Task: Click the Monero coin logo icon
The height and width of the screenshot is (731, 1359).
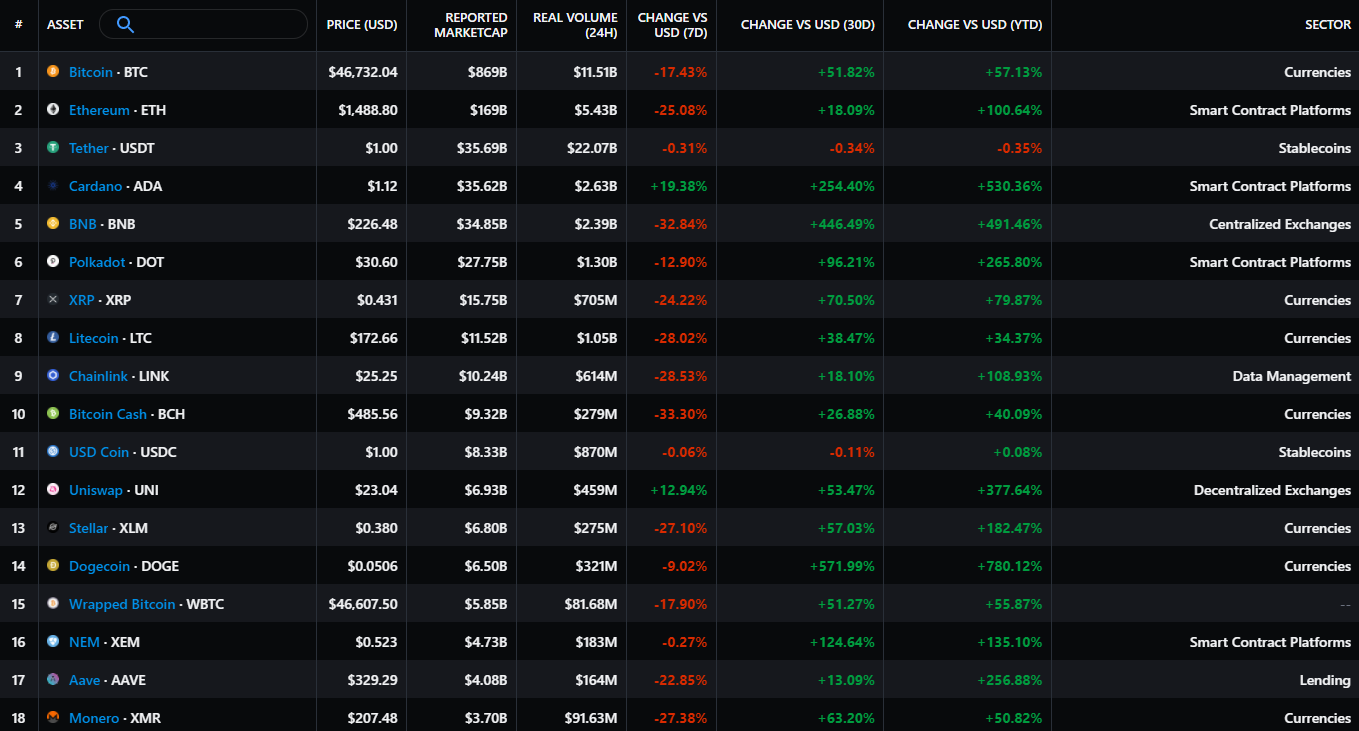Action: click(54, 717)
